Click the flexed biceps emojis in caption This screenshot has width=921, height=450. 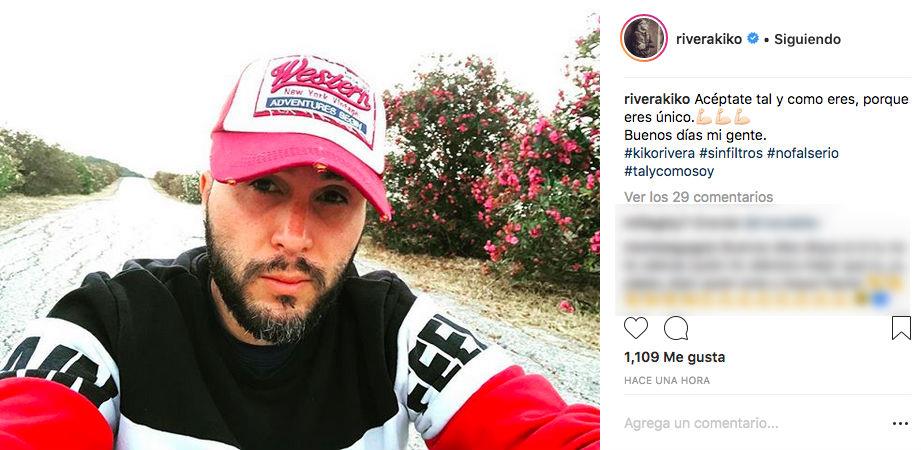(x=723, y=117)
